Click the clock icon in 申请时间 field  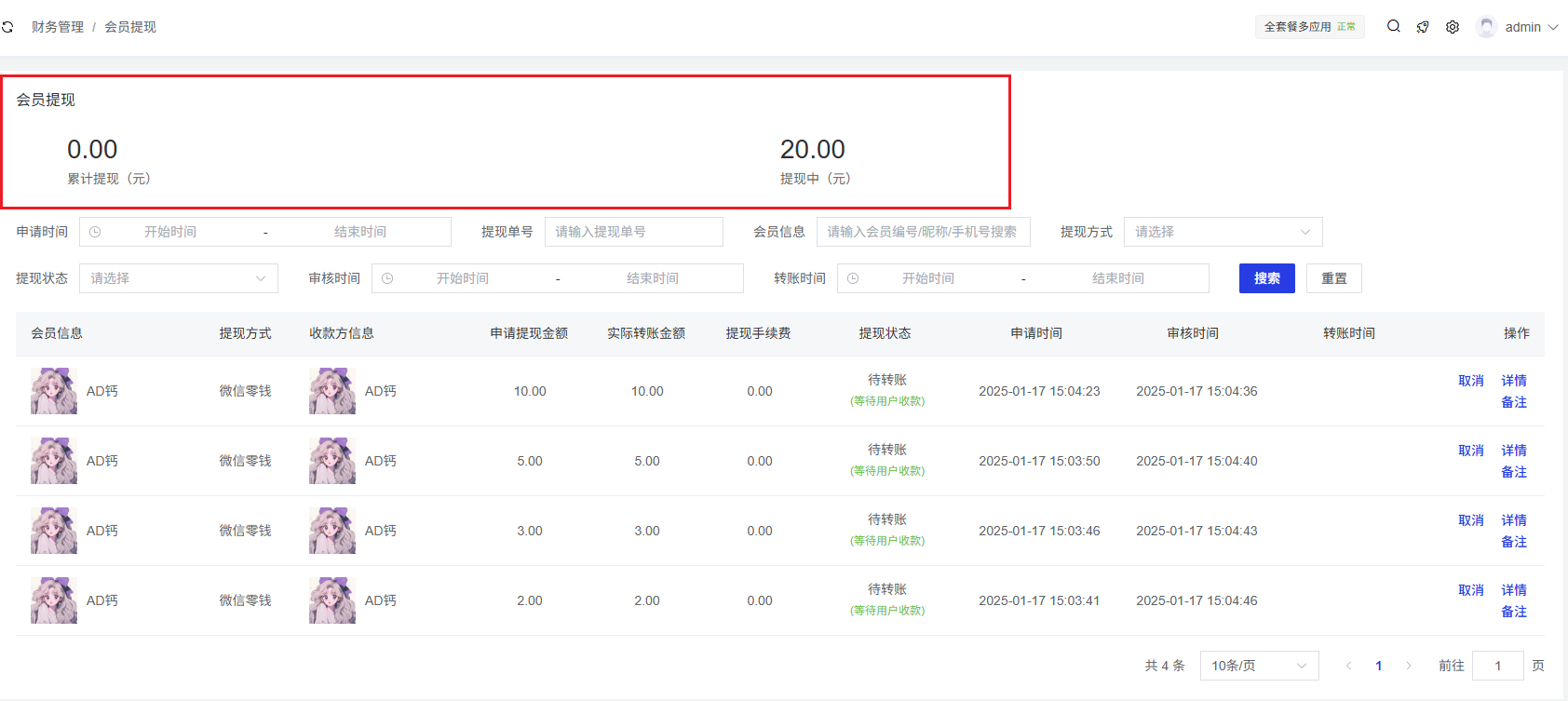click(x=95, y=232)
